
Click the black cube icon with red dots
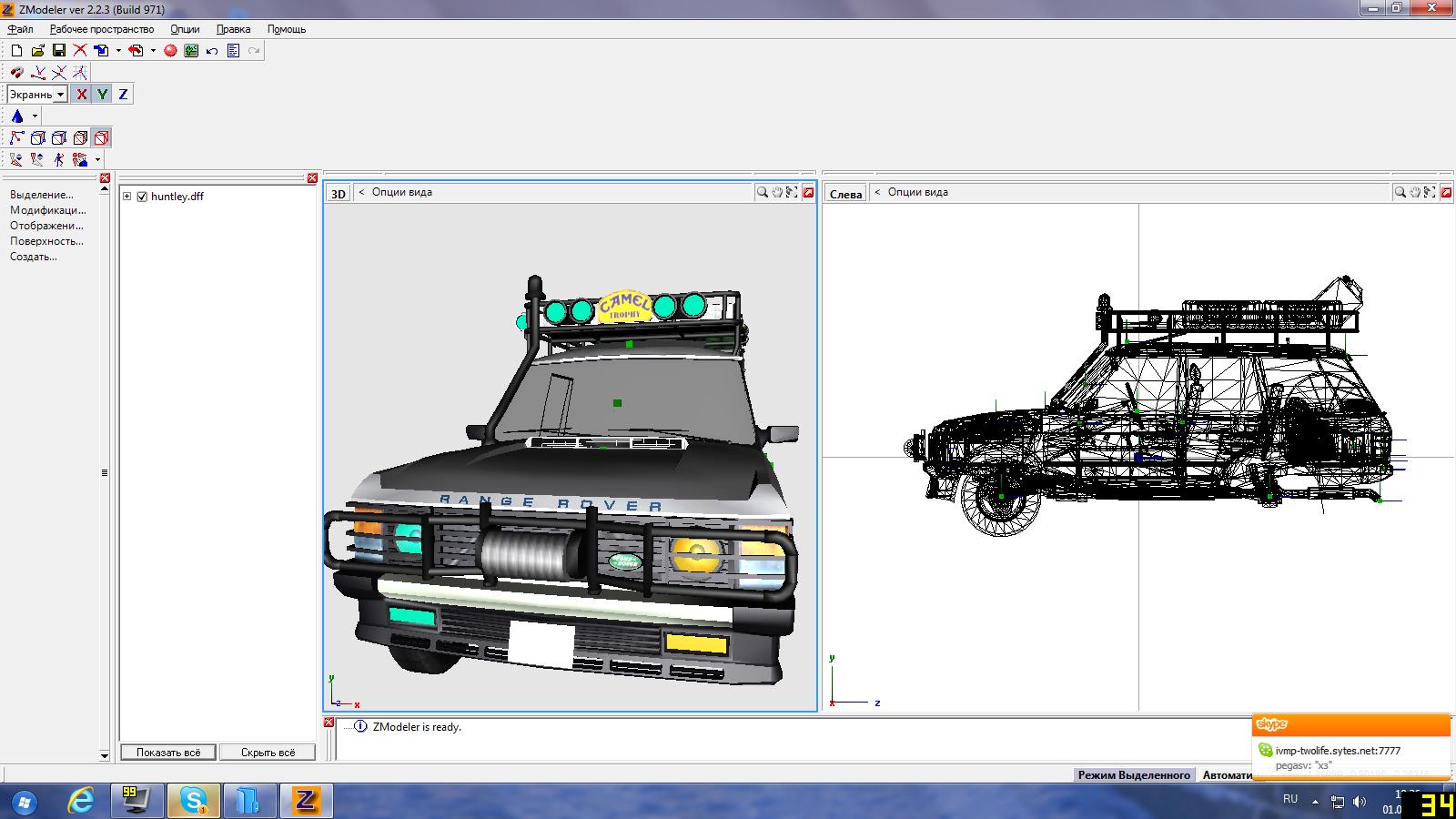coord(80,137)
